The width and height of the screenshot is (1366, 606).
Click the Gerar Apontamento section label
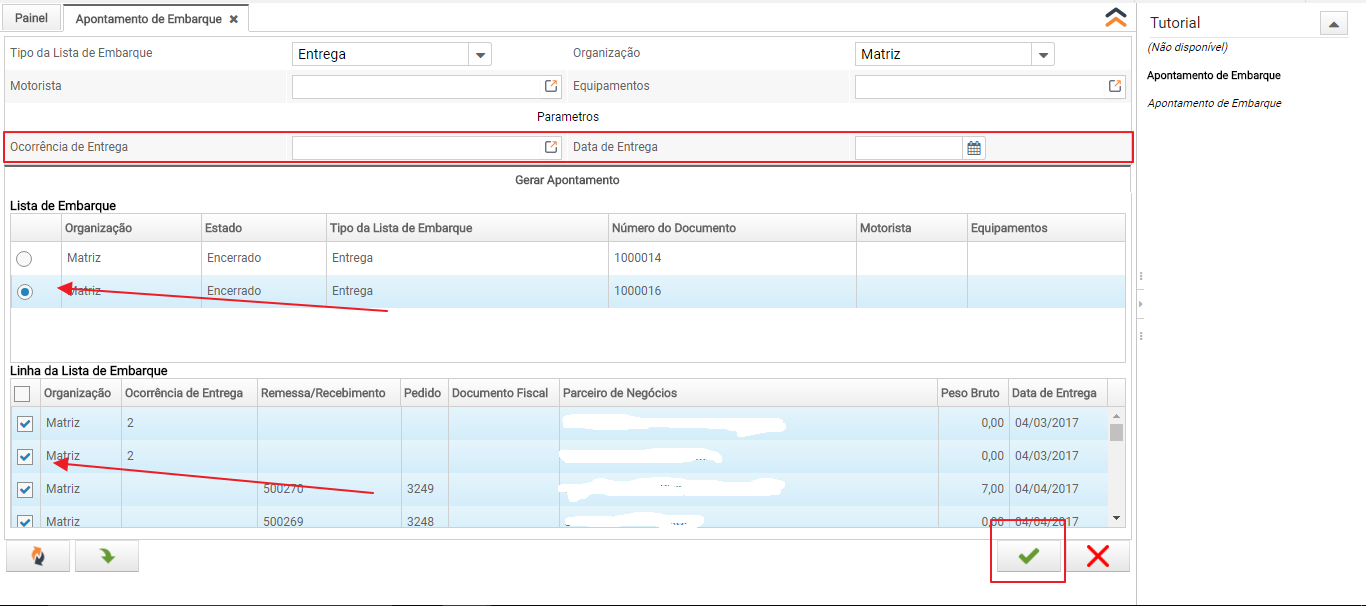(x=567, y=180)
